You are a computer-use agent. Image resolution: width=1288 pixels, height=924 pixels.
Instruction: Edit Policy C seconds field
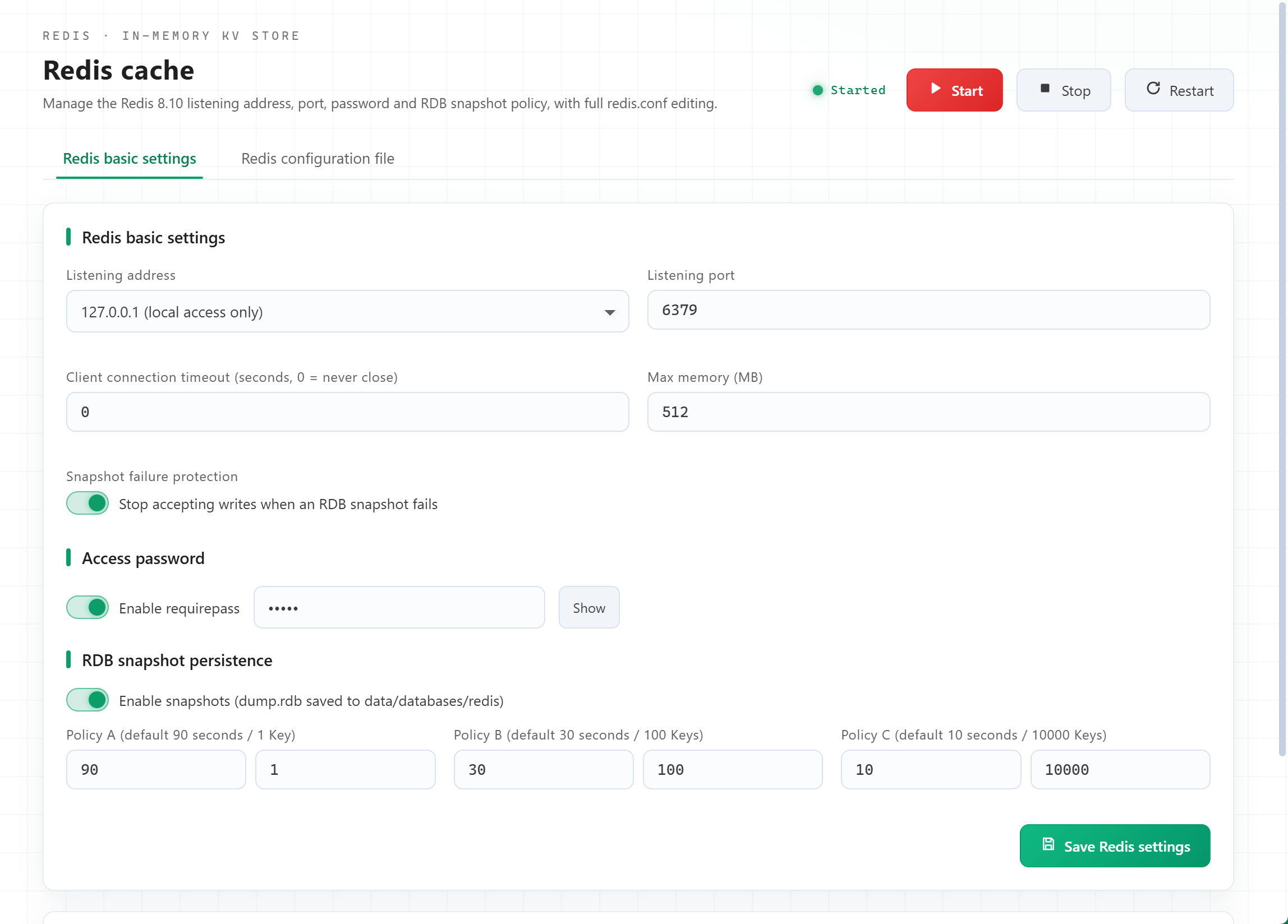tap(931, 770)
